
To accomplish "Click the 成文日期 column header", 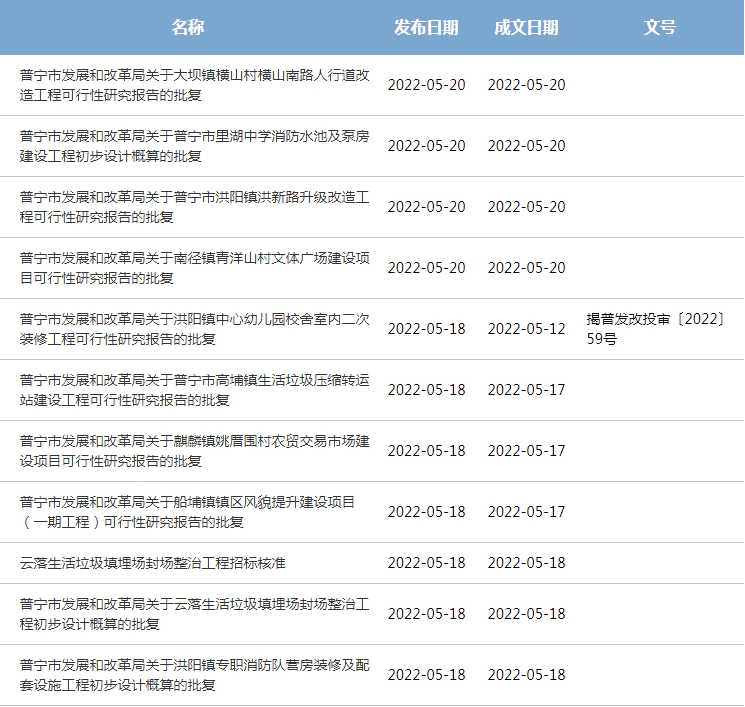I will [x=526, y=27].
